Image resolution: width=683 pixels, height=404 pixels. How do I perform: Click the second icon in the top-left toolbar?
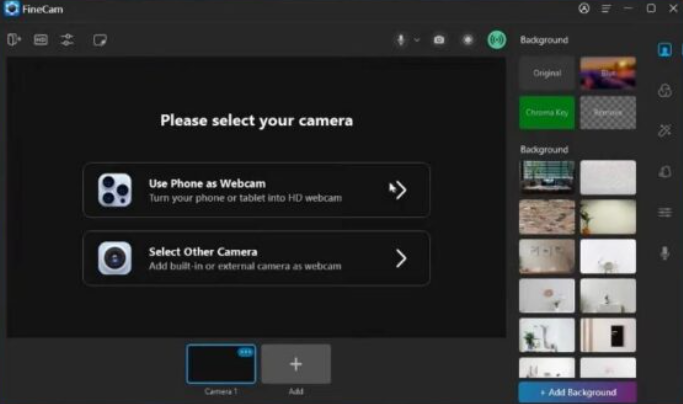(x=41, y=40)
